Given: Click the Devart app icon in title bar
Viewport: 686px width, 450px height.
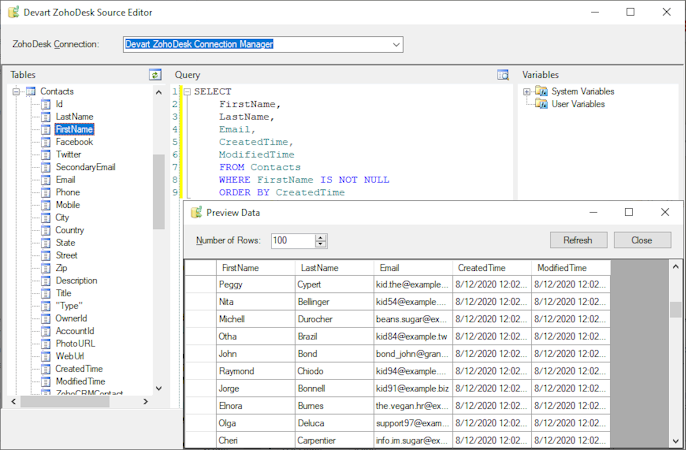Looking at the screenshot, I should point(12,12).
